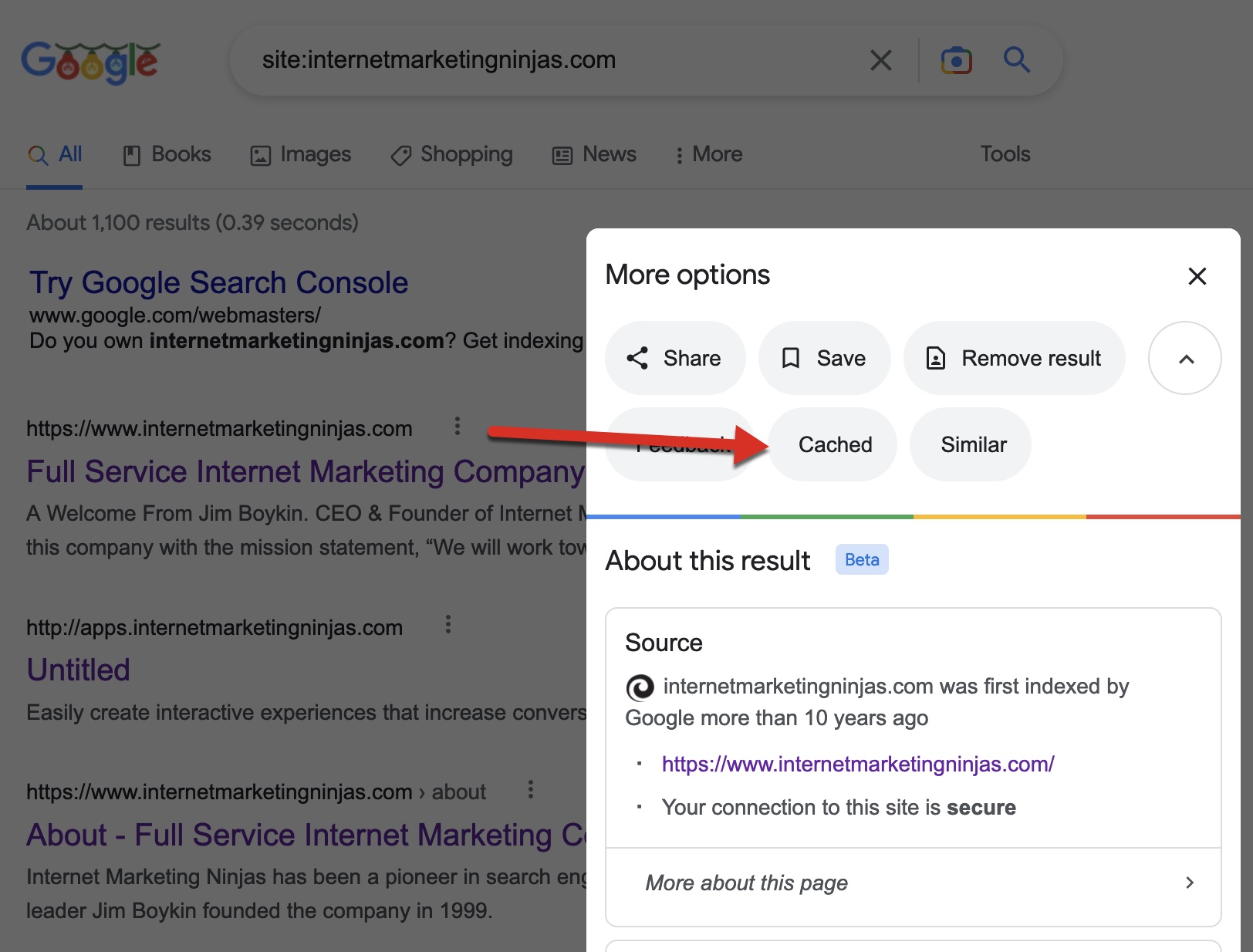
Task: Click www.google.com/webmasters/ URL text
Action: [x=175, y=315]
